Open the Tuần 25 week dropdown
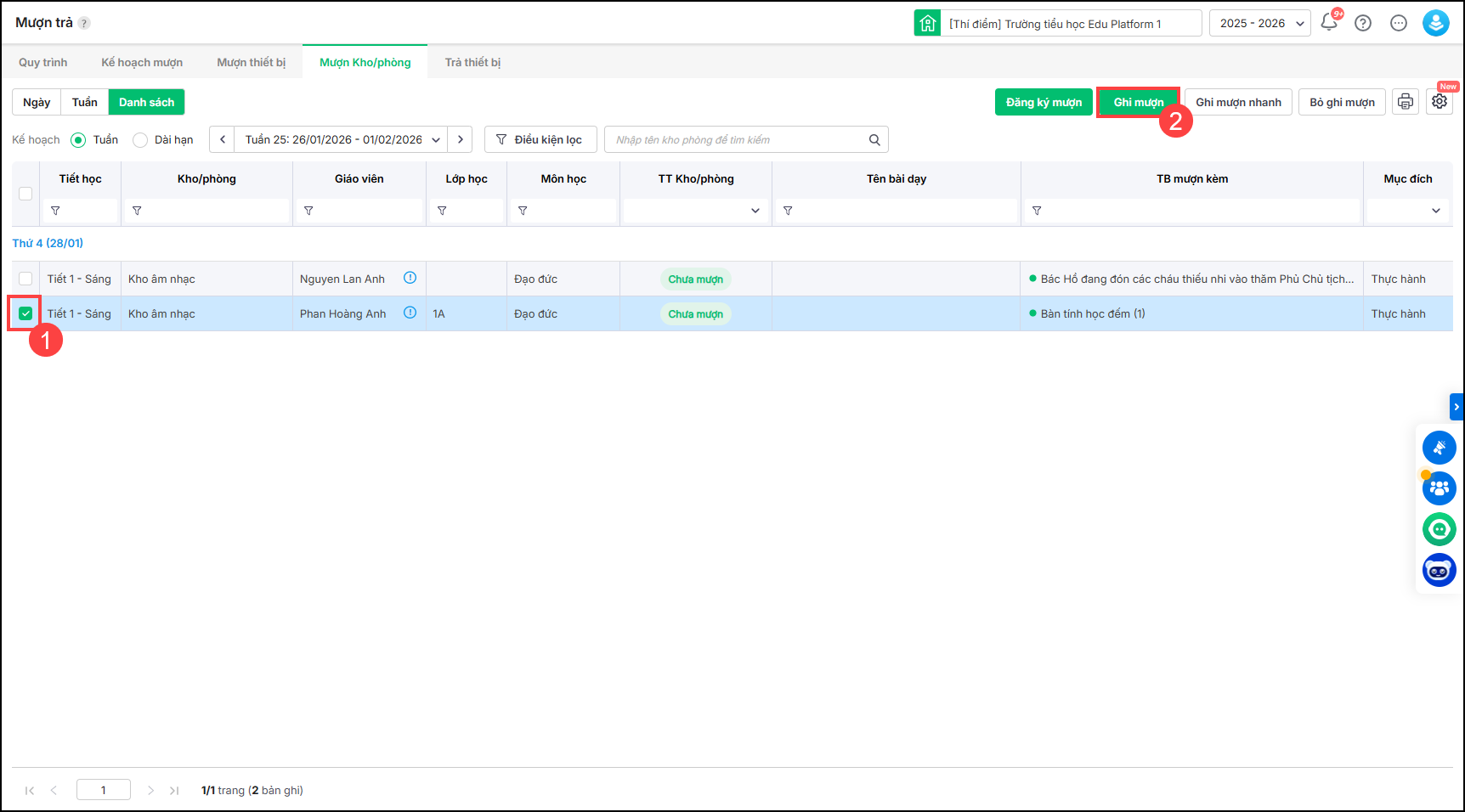 pyautogui.click(x=341, y=139)
